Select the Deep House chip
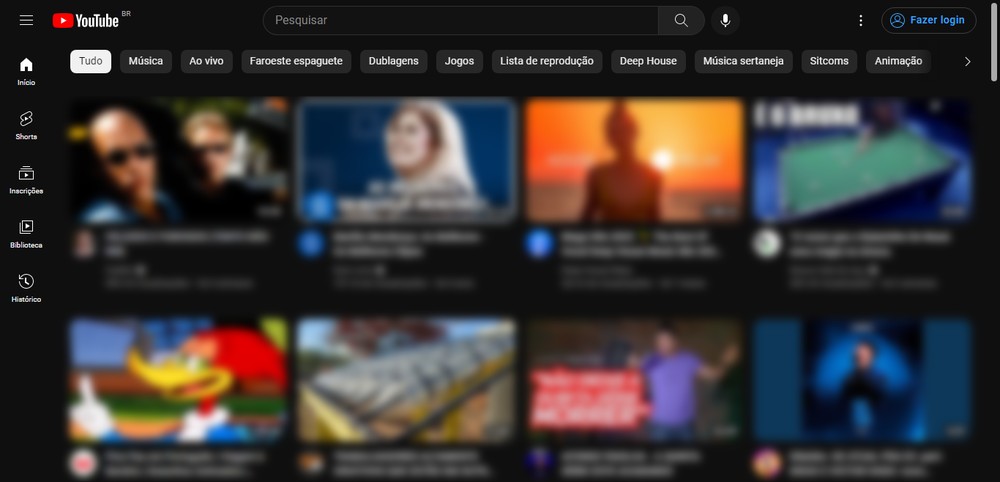 648,61
